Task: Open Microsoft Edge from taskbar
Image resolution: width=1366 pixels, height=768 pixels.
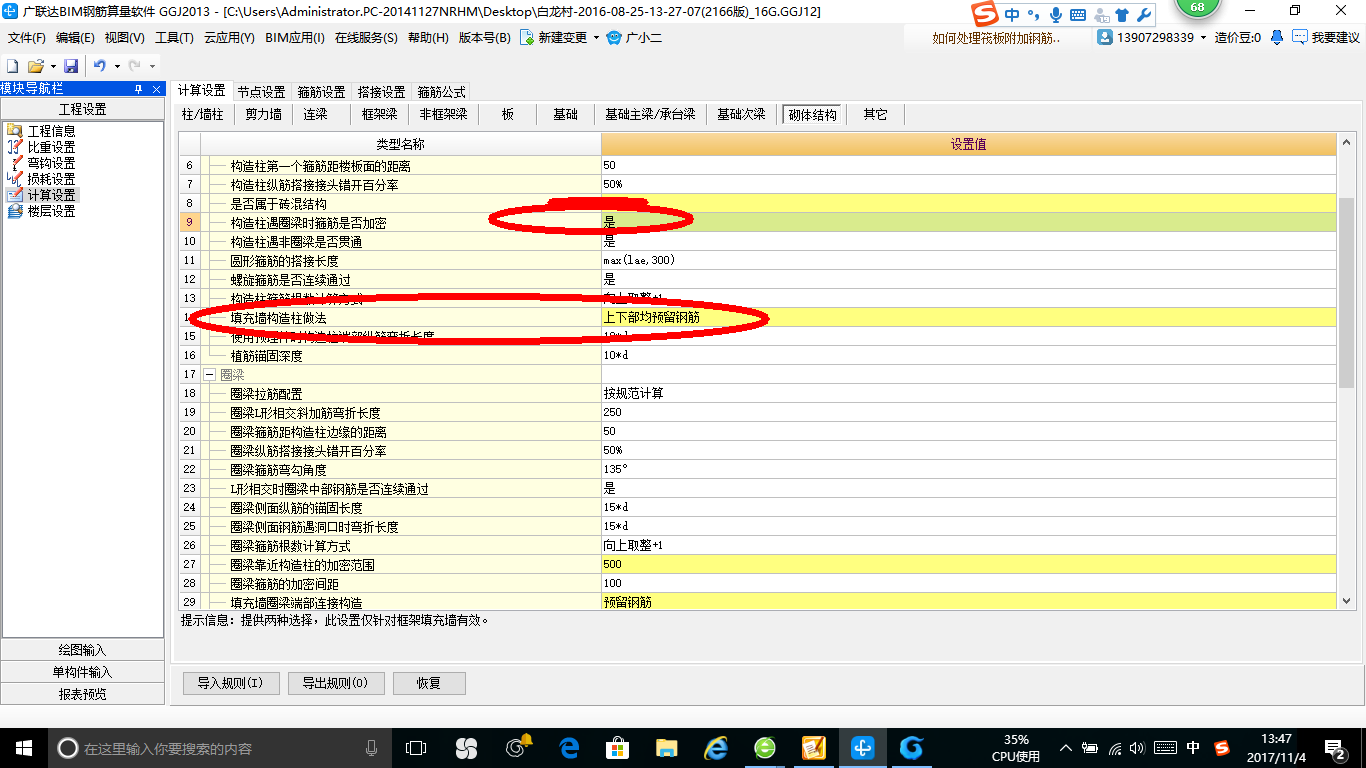Action: point(569,747)
